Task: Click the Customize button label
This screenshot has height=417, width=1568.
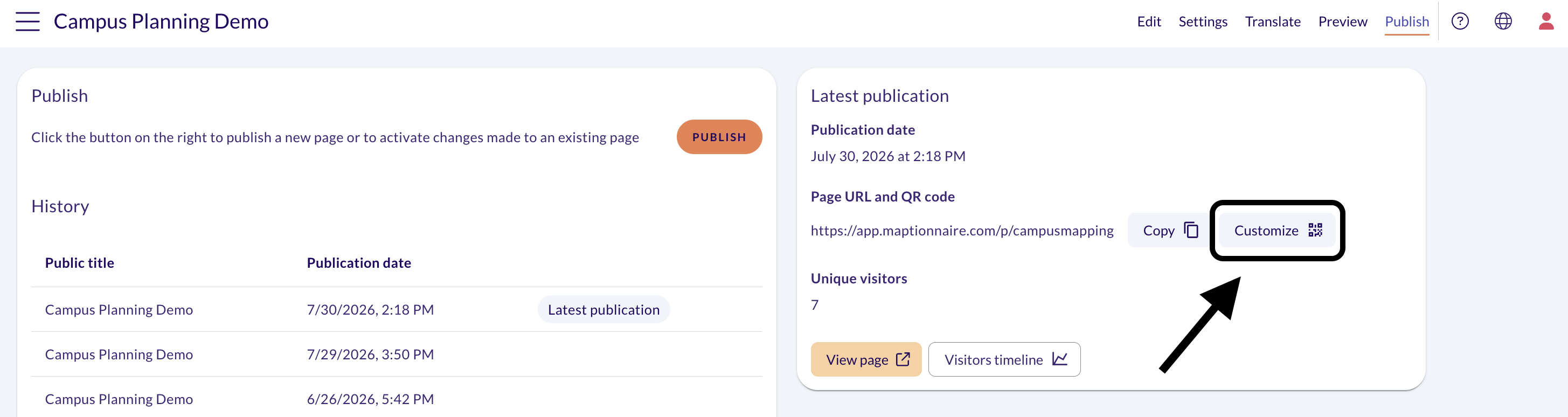Action: (x=1266, y=231)
